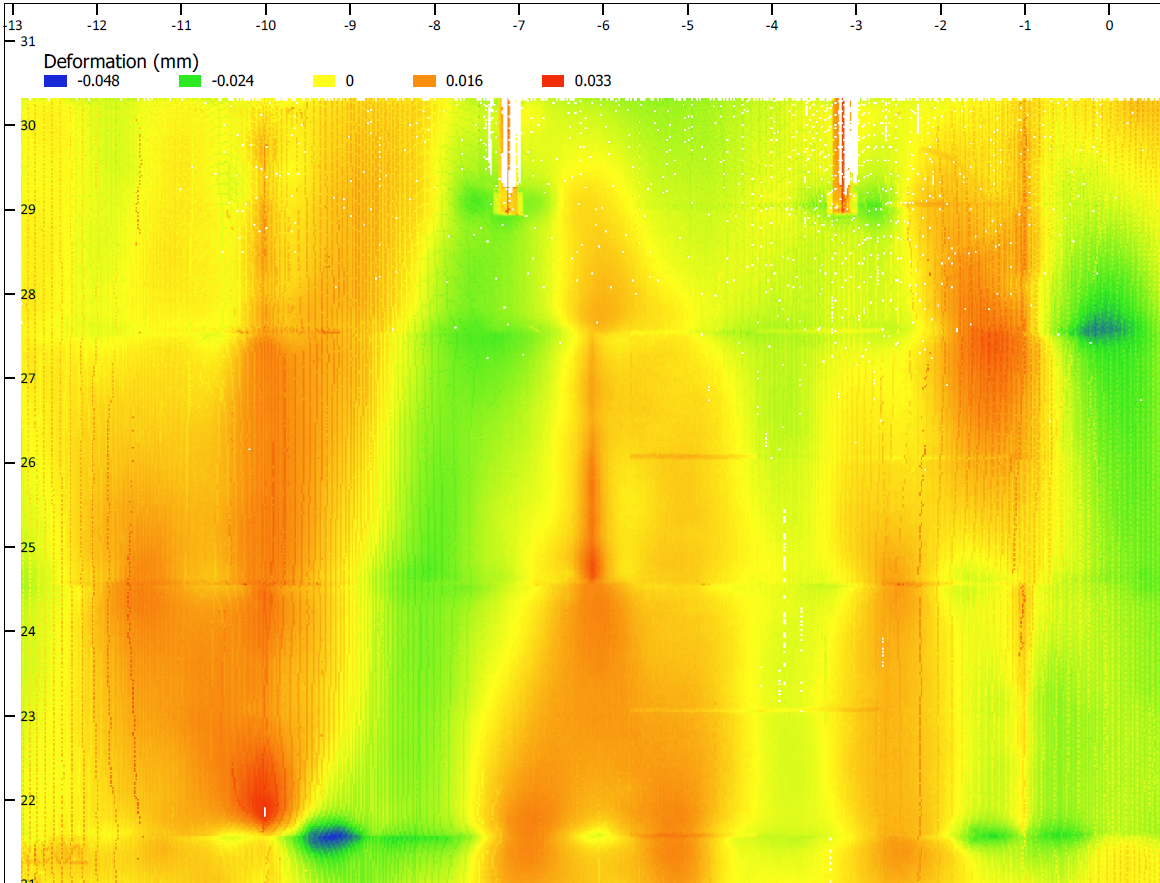Click the blue -0.048 legend swatch
The width and height of the screenshot is (1160, 883).
point(55,81)
